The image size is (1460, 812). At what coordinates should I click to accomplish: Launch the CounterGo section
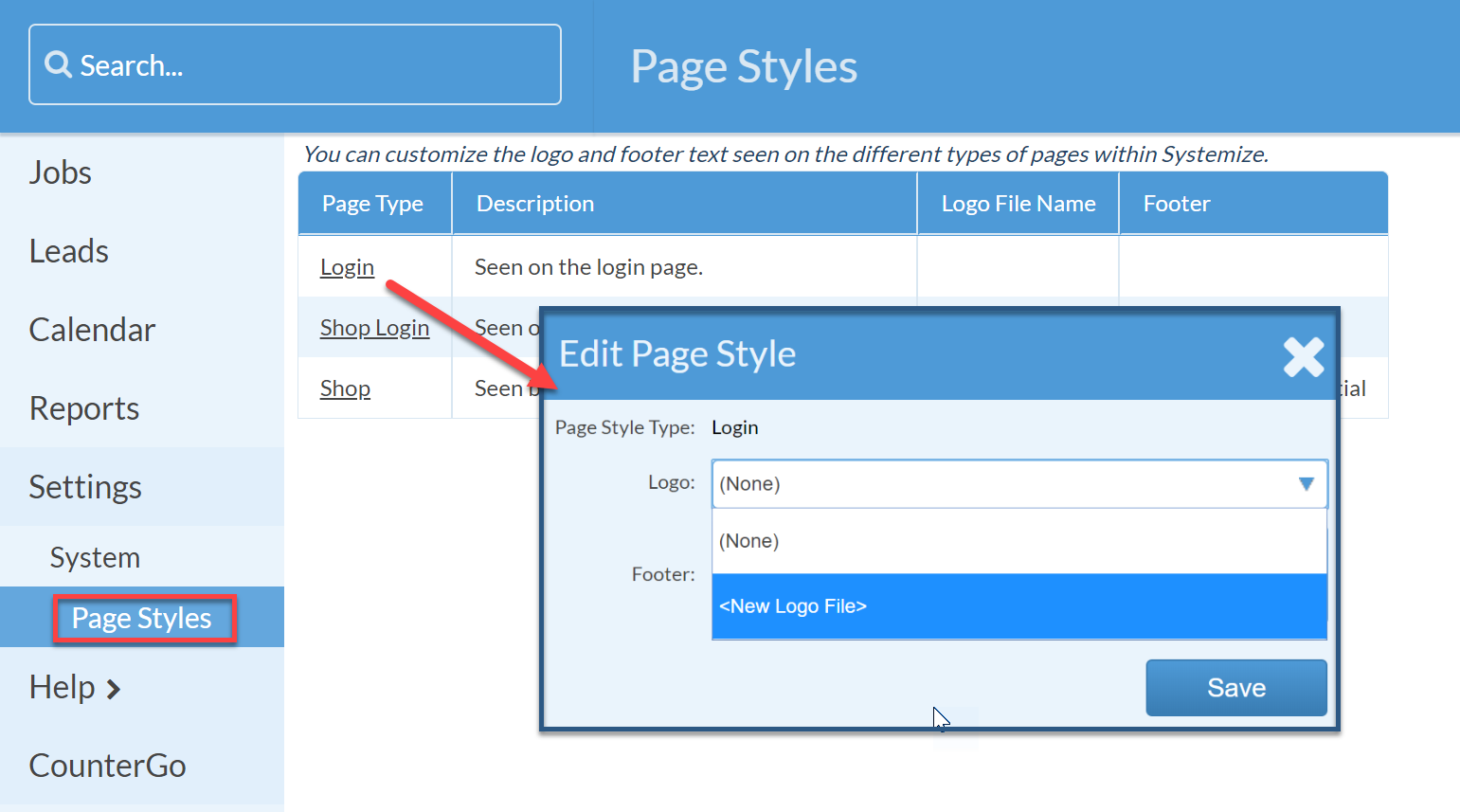[x=107, y=766]
